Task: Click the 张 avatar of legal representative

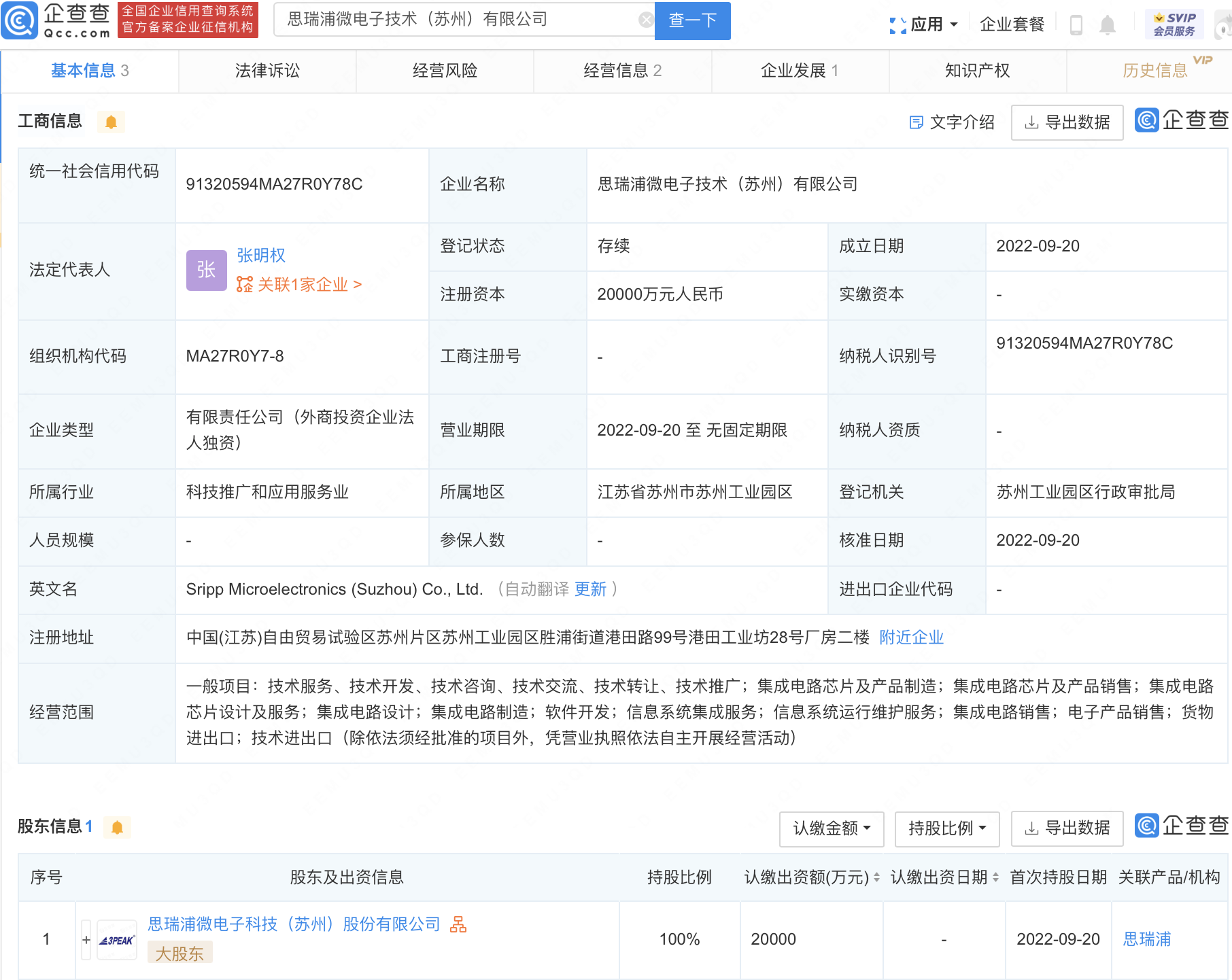Action: (206, 270)
